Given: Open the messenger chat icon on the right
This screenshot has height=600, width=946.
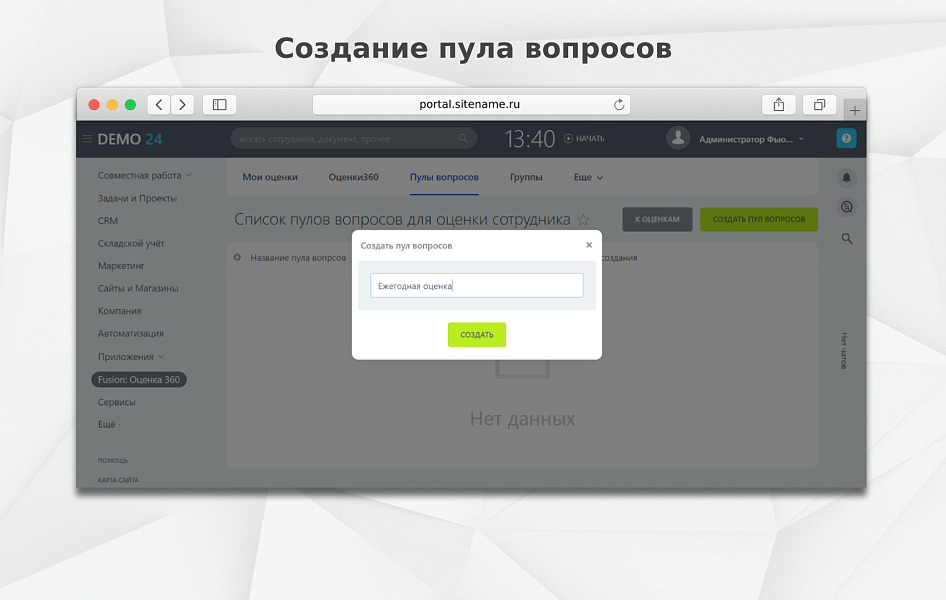Looking at the screenshot, I should coord(846,205).
